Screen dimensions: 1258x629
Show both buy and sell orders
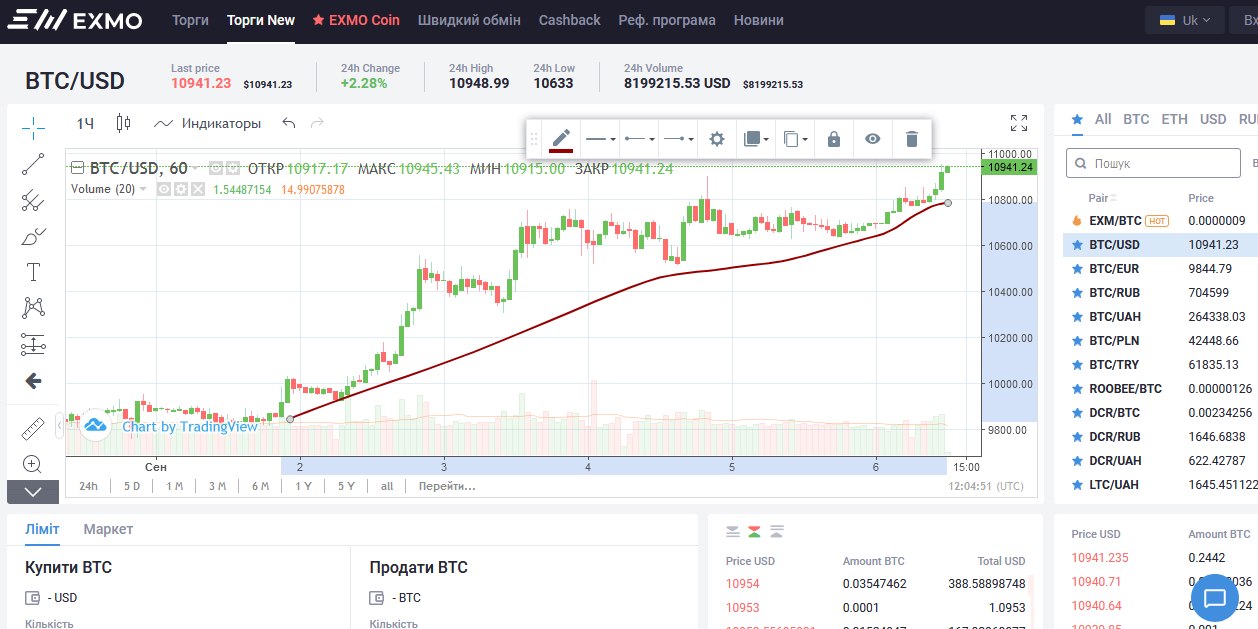click(x=754, y=531)
